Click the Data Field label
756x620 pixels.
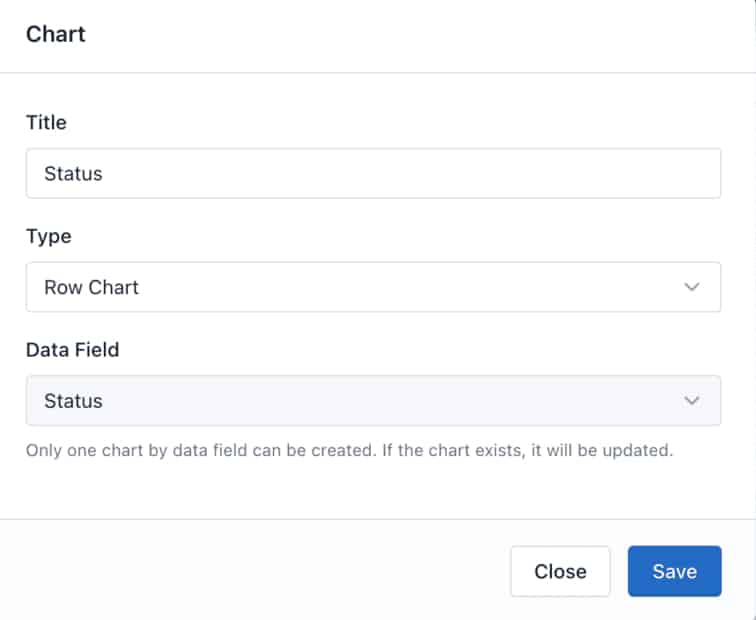(x=72, y=350)
